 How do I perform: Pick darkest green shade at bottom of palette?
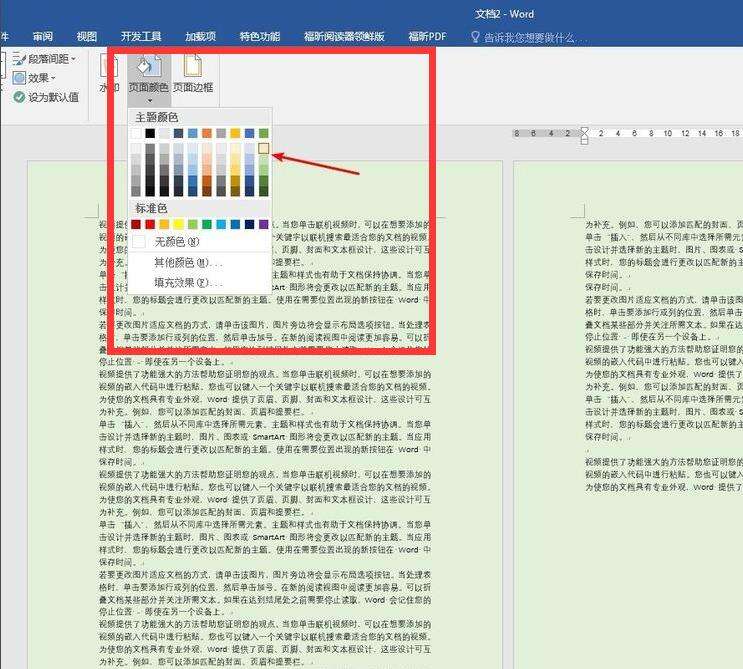[264, 191]
